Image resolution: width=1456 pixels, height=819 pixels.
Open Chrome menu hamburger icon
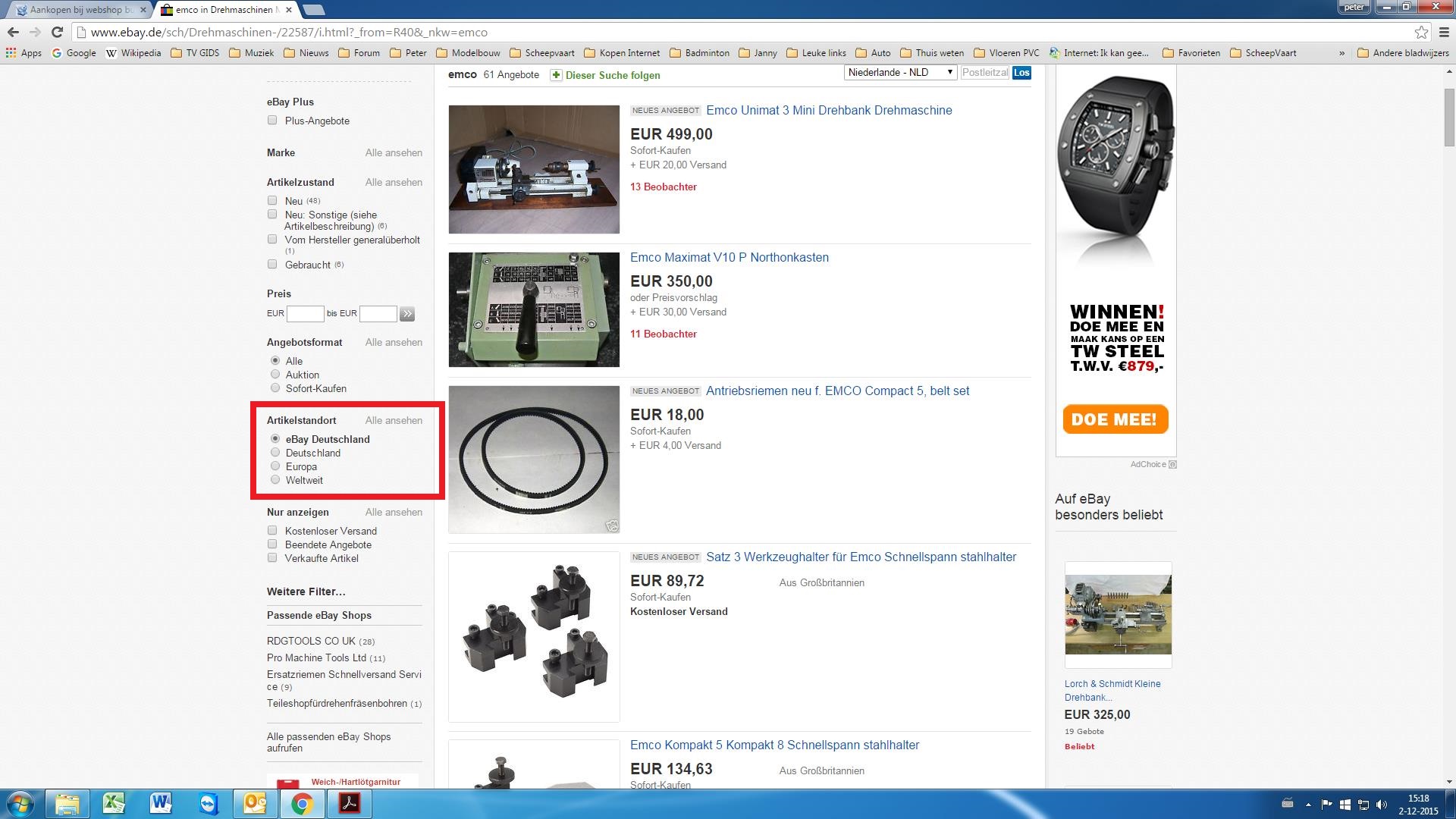pyautogui.click(x=1444, y=32)
